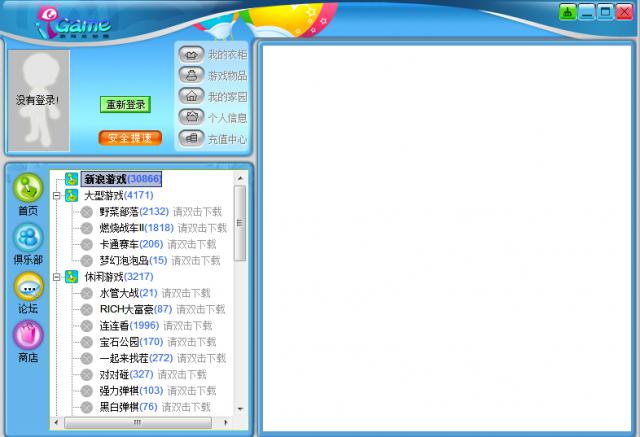Viewport: 640px width, 437px height.
Task: Select 宝石公园(170) in game list
Action: click(131, 342)
